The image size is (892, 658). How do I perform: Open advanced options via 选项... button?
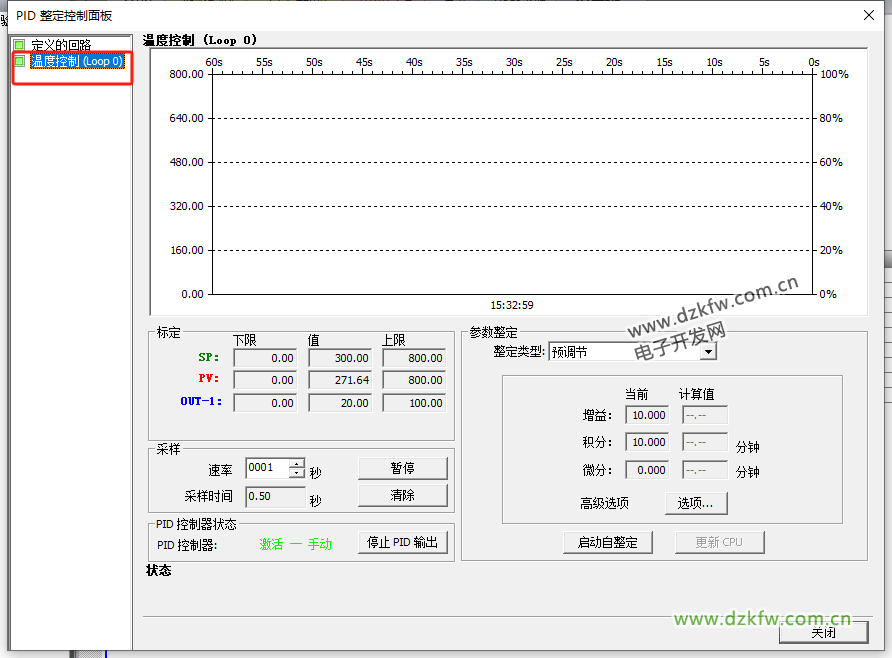[696, 503]
